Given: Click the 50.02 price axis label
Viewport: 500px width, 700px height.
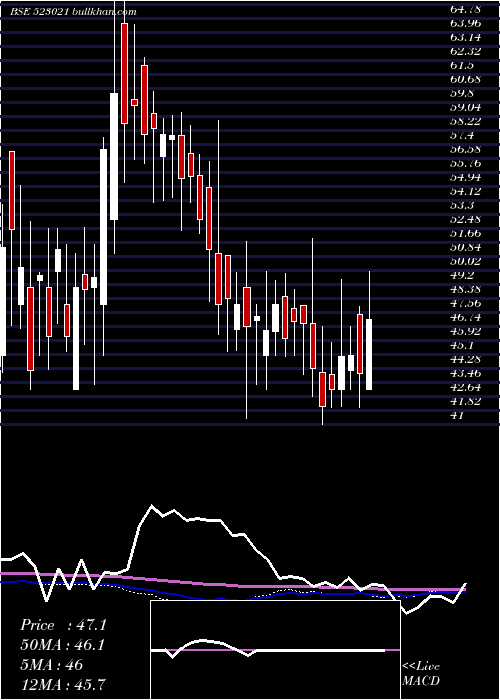Looking at the screenshot, I should pos(464,261).
